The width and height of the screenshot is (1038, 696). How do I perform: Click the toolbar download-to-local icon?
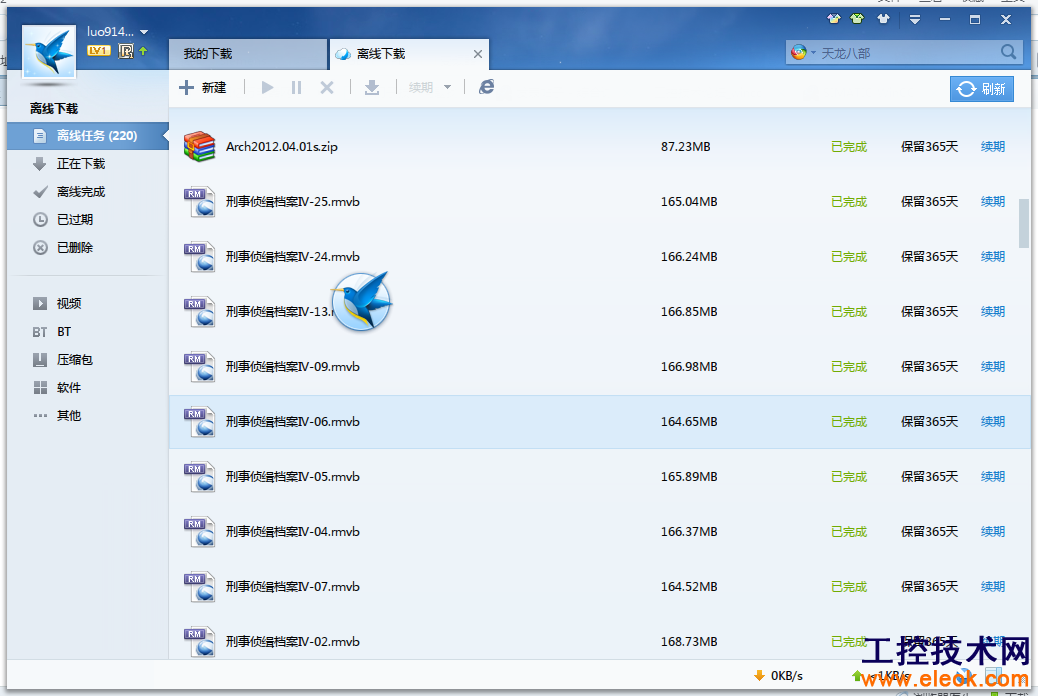pyautogui.click(x=372, y=87)
